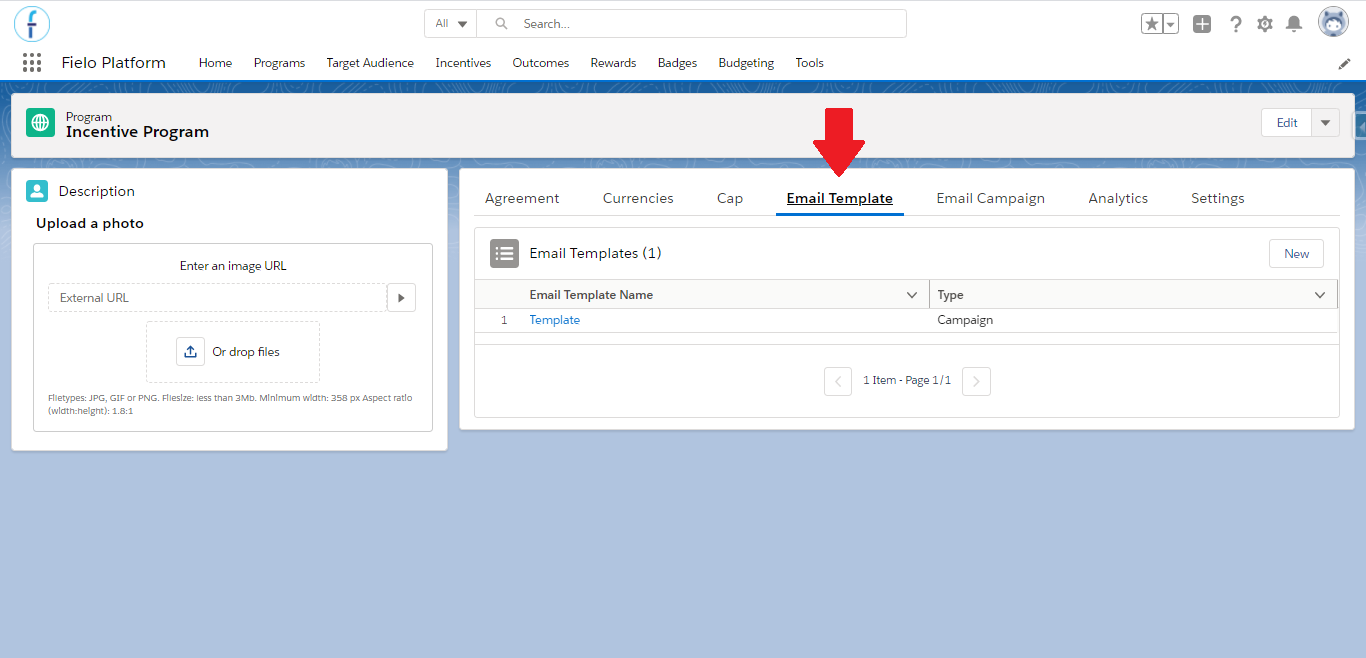This screenshot has width=1366, height=658.
Task: Click the Fielo logo icon
Action: [32, 23]
